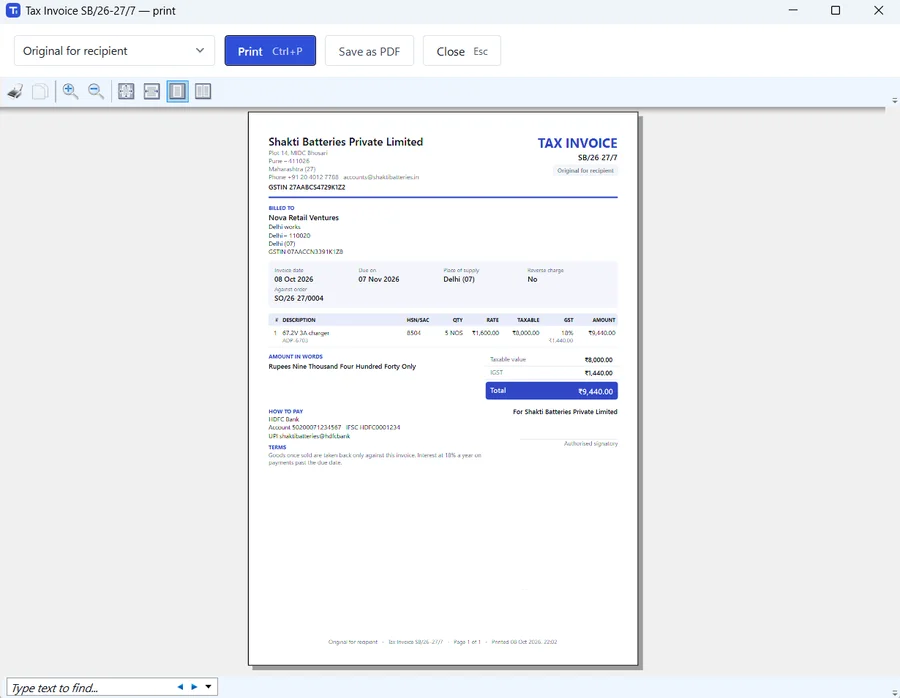
Task: Find next match with the right blue arrow
Action: pyautogui.click(x=194, y=687)
